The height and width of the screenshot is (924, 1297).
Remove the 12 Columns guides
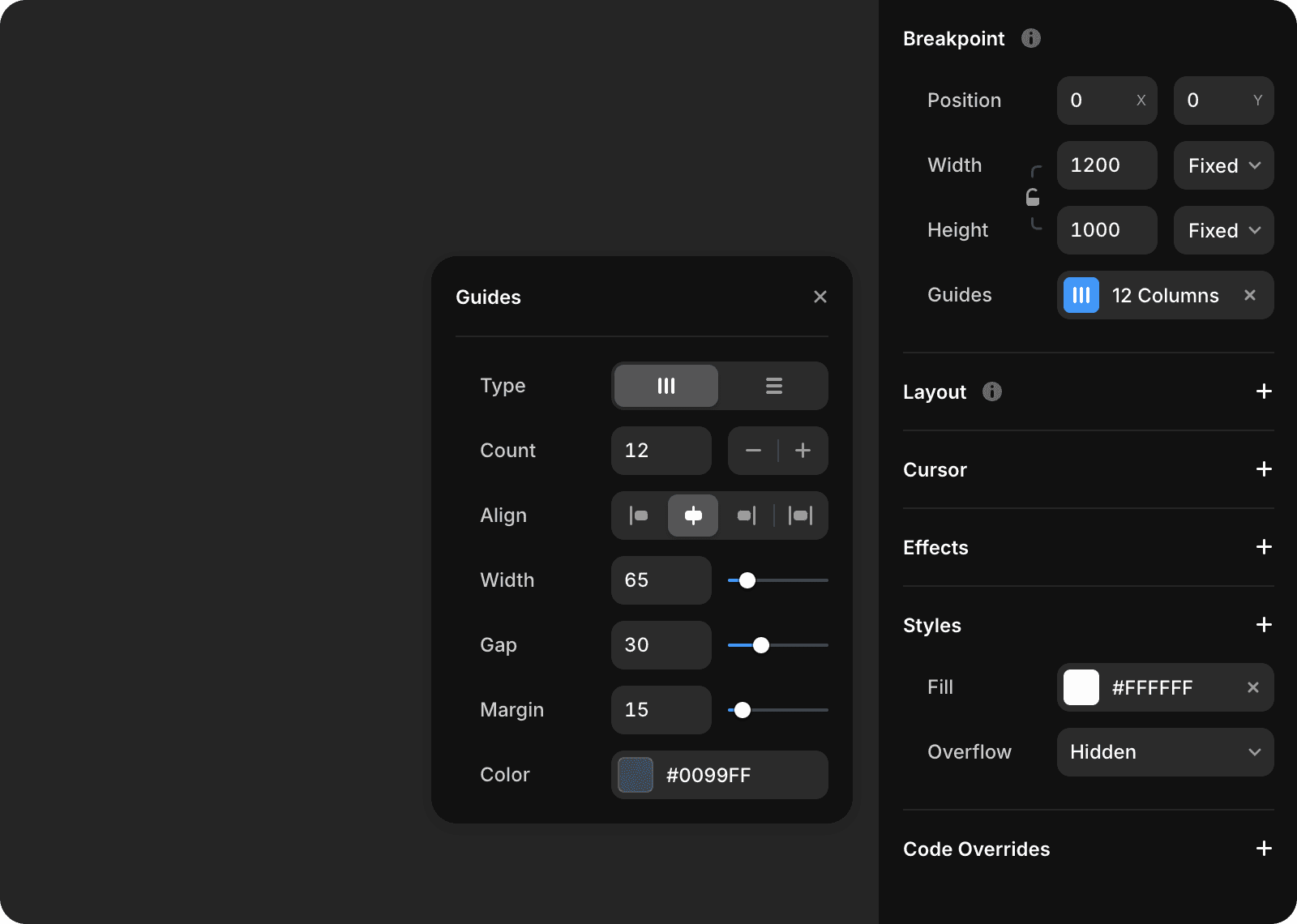[x=1249, y=295]
